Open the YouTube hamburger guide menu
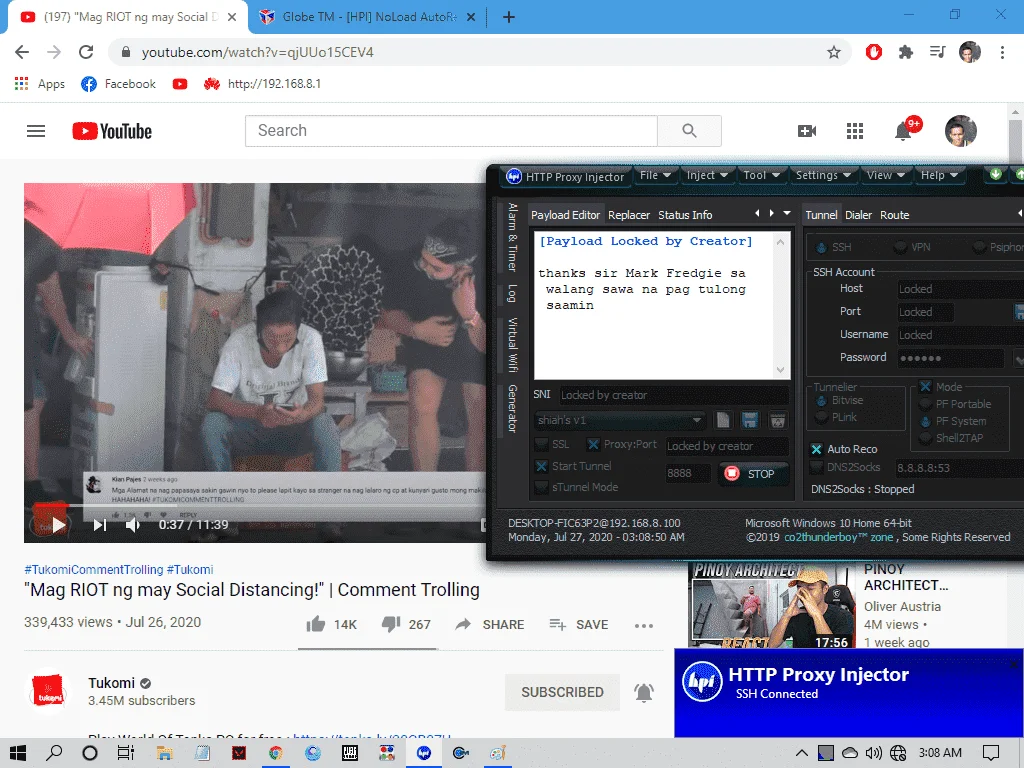Viewport: 1024px width, 768px height. (x=36, y=131)
